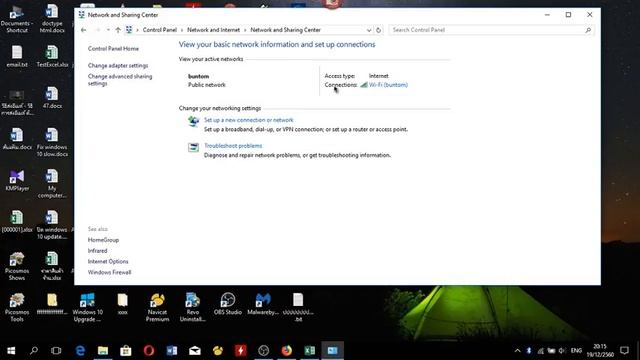Image resolution: width=640 pixels, height=360 pixels.
Task: Select doctype html.docx desktop file
Action: (52, 18)
